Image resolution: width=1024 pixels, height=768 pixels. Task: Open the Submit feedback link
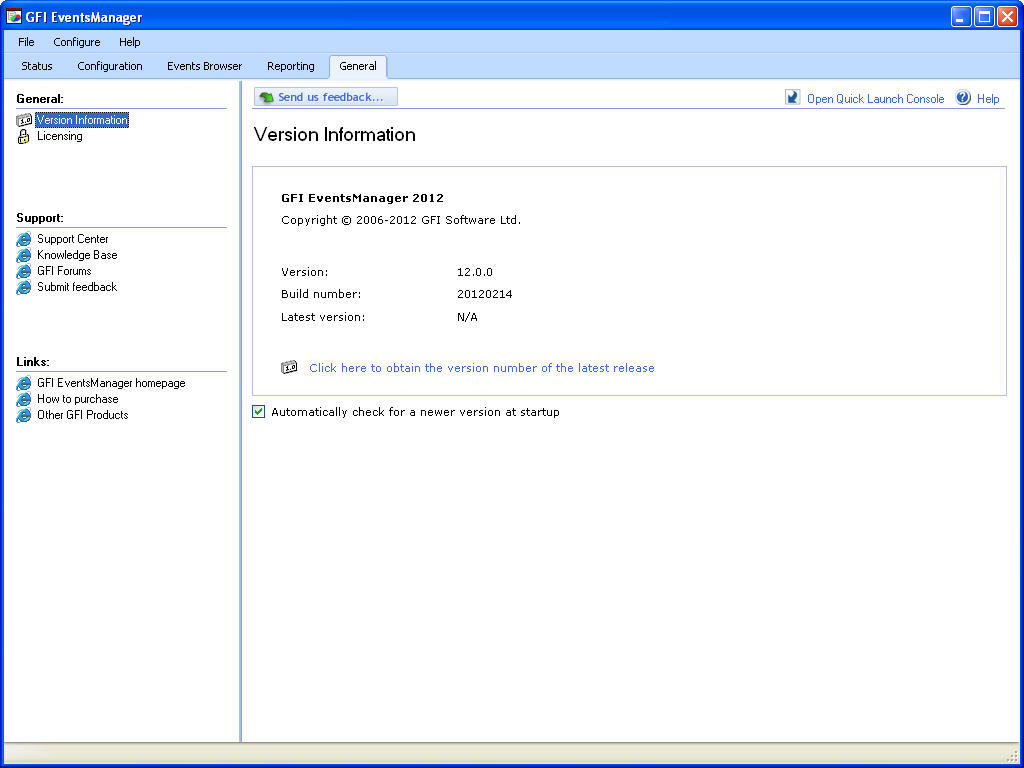[x=77, y=287]
